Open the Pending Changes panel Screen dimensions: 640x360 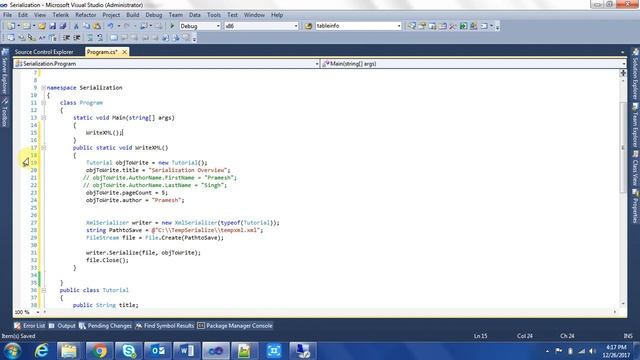[105, 326]
